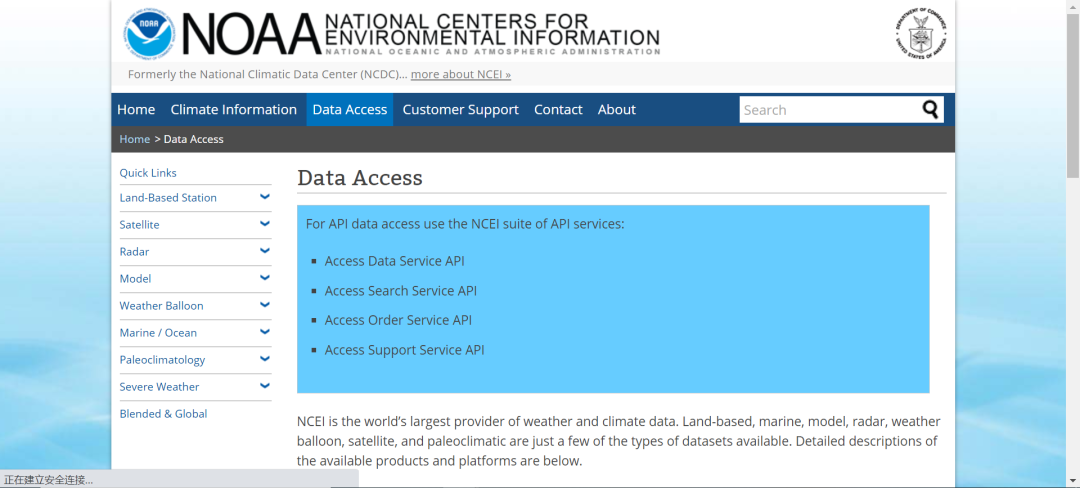1080x488 pixels.
Task: Follow the Access Order Service API link
Action: [x=398, y=320]
